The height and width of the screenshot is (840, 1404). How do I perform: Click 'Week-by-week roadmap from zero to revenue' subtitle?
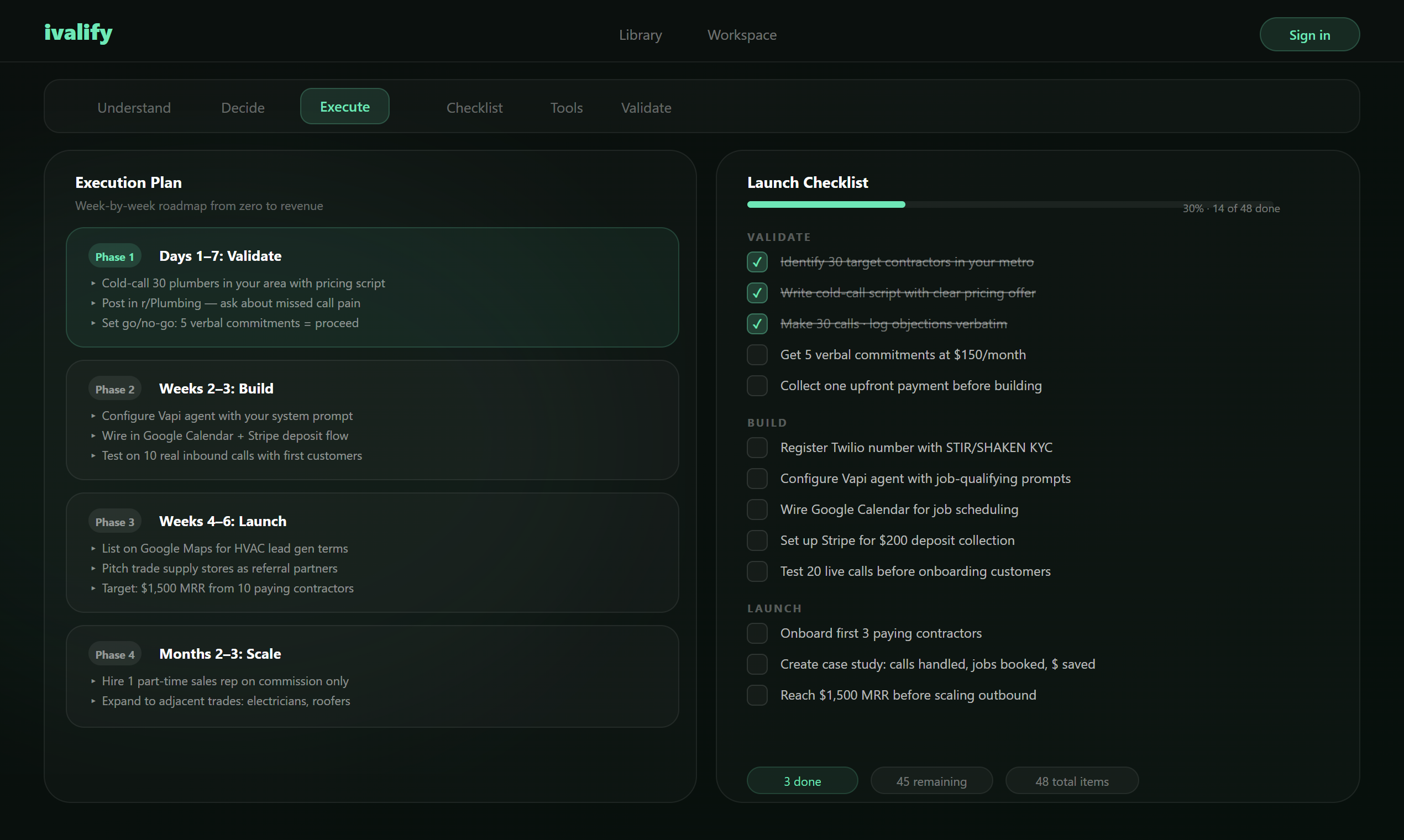(x=200, y=206)
